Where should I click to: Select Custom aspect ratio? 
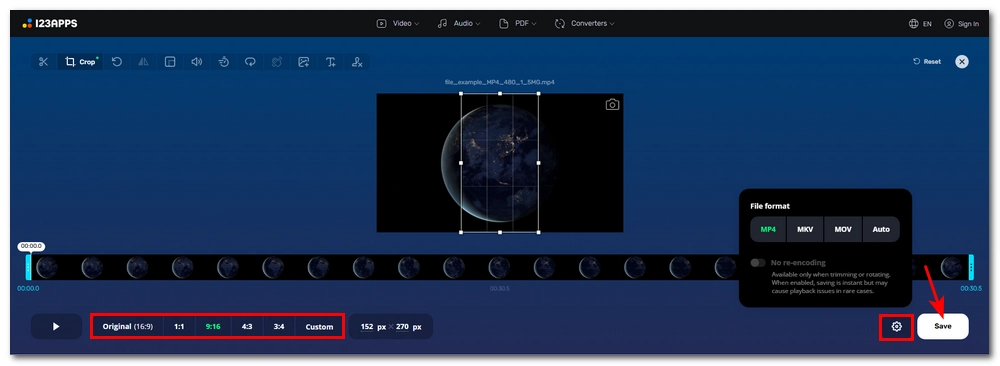coord(319,326)
